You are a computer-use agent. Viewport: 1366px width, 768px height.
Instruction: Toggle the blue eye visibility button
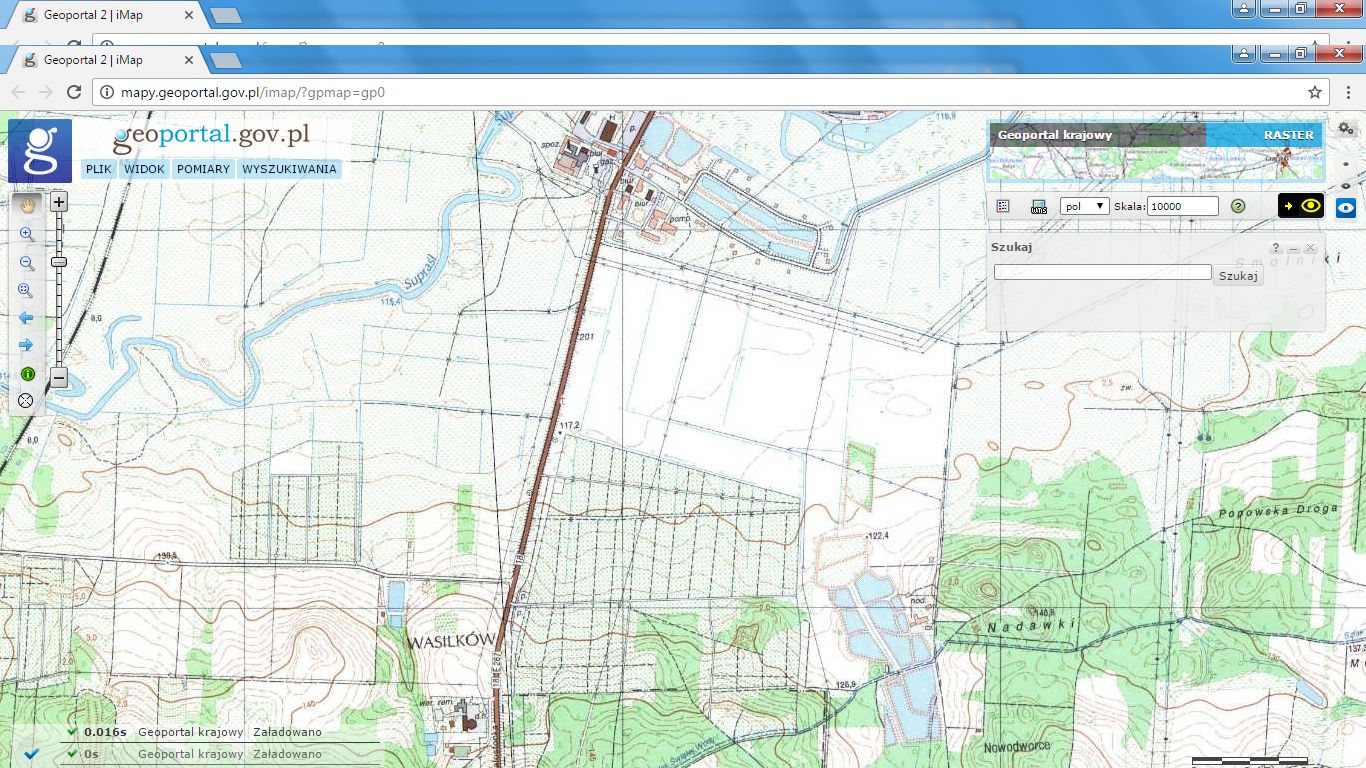(1346, 207)
